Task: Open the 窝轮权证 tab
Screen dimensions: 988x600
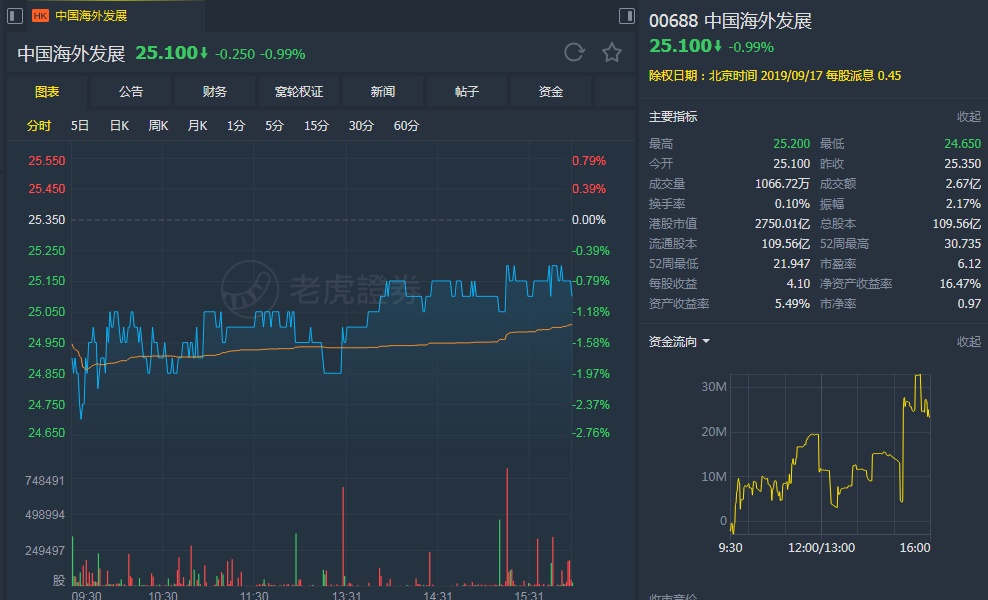Action: tap(299, 91)
